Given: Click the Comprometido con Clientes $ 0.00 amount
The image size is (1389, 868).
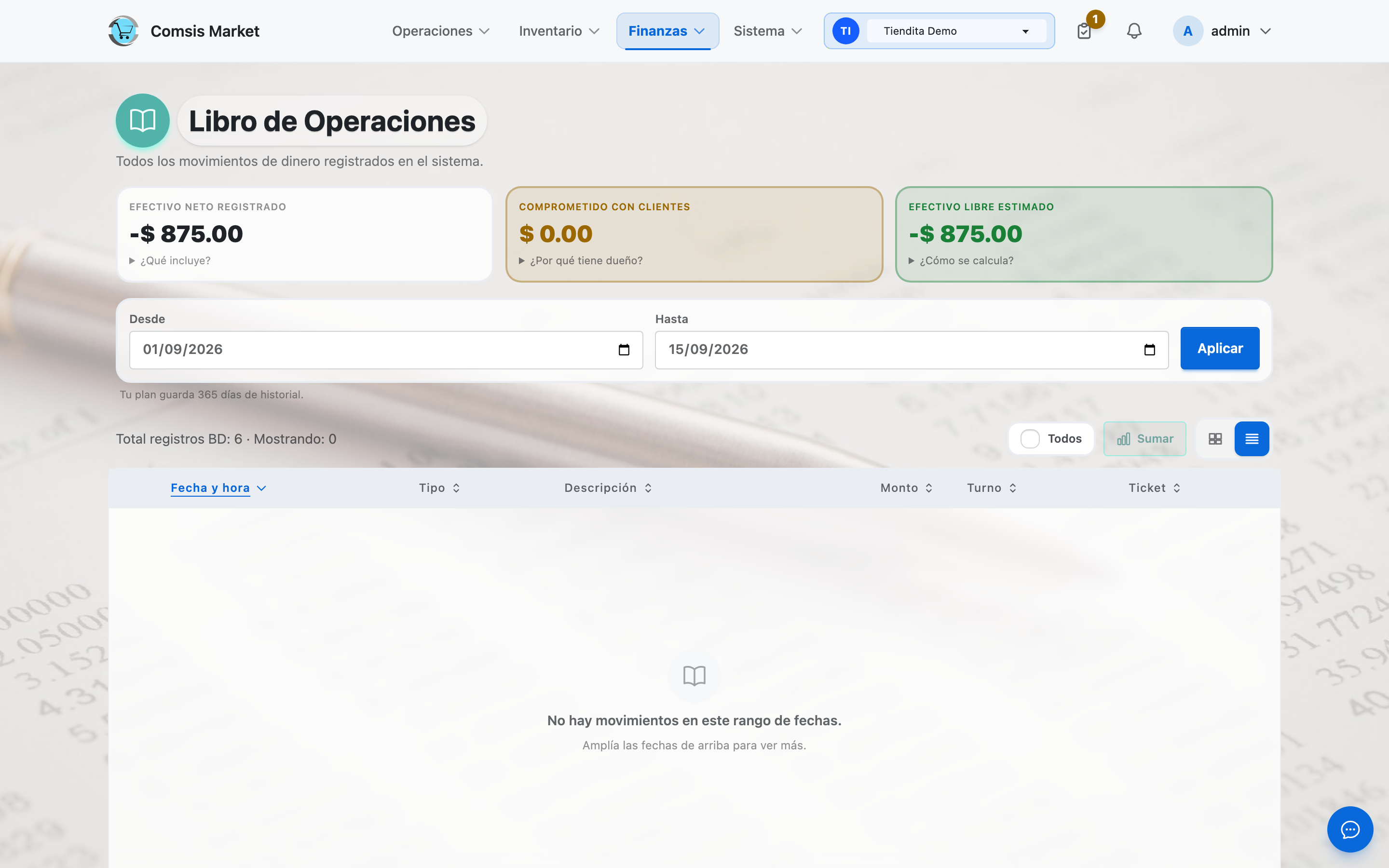Looking at the screenshot, I should [555, 234].
